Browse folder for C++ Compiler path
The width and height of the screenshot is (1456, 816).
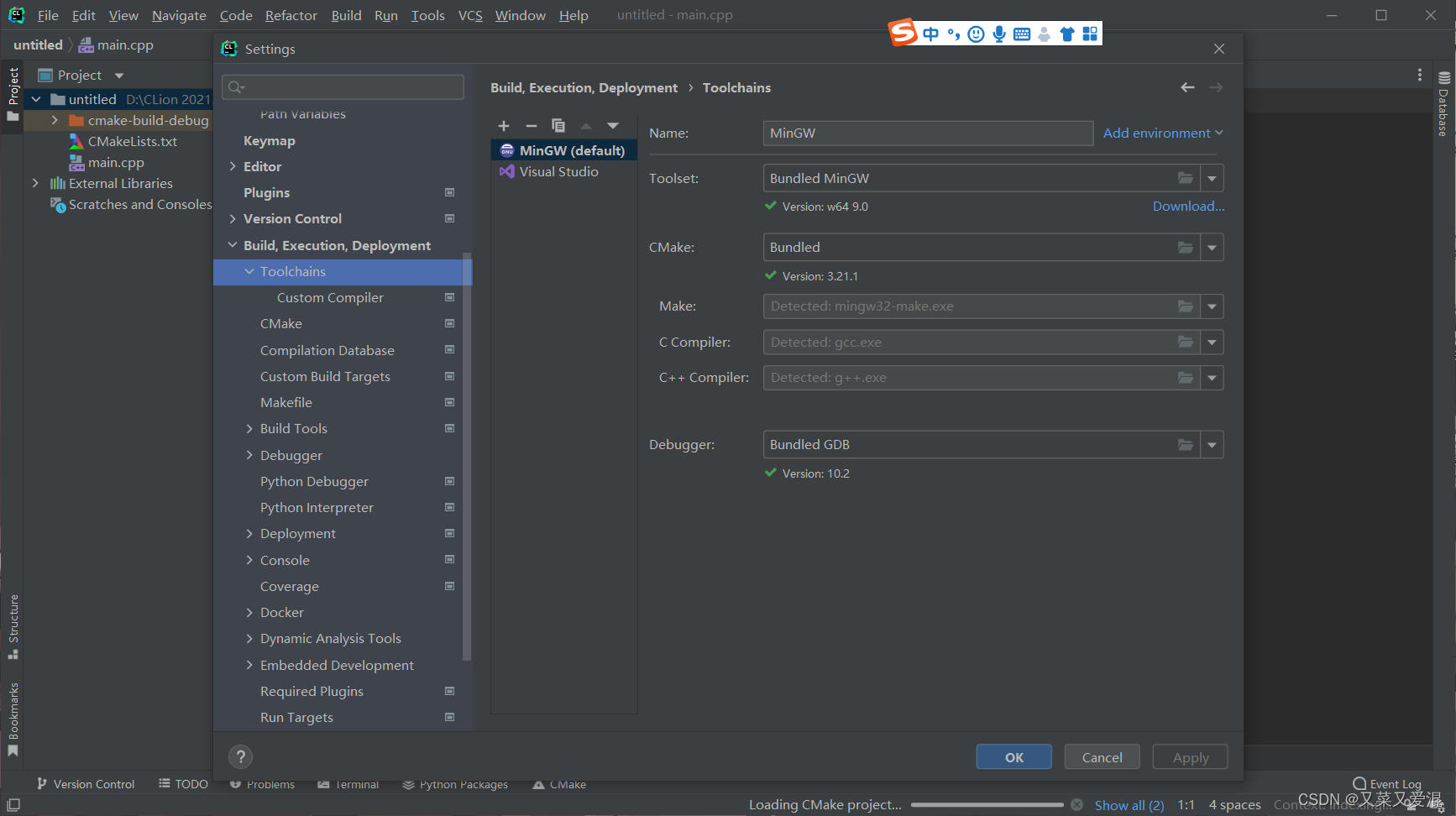(x=1185, y=378)
